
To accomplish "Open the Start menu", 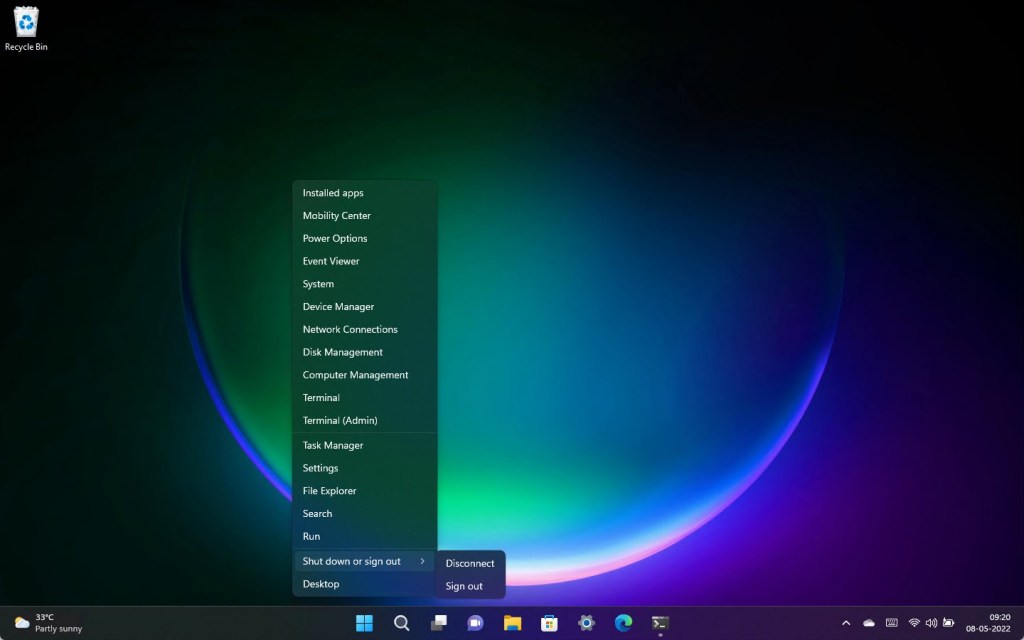I will (364, 622).
